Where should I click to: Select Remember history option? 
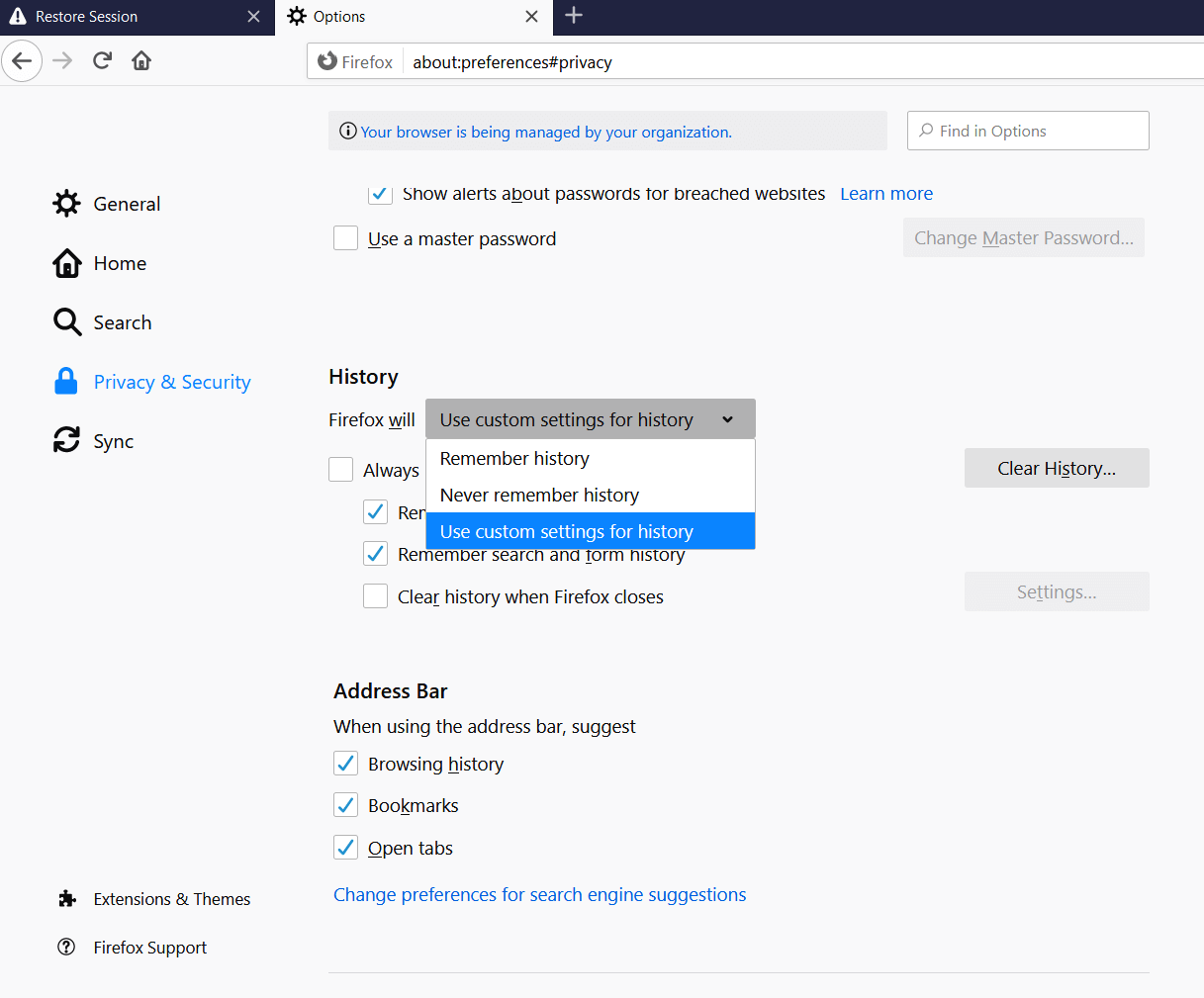pyautogui.click(x=591, y=458)
